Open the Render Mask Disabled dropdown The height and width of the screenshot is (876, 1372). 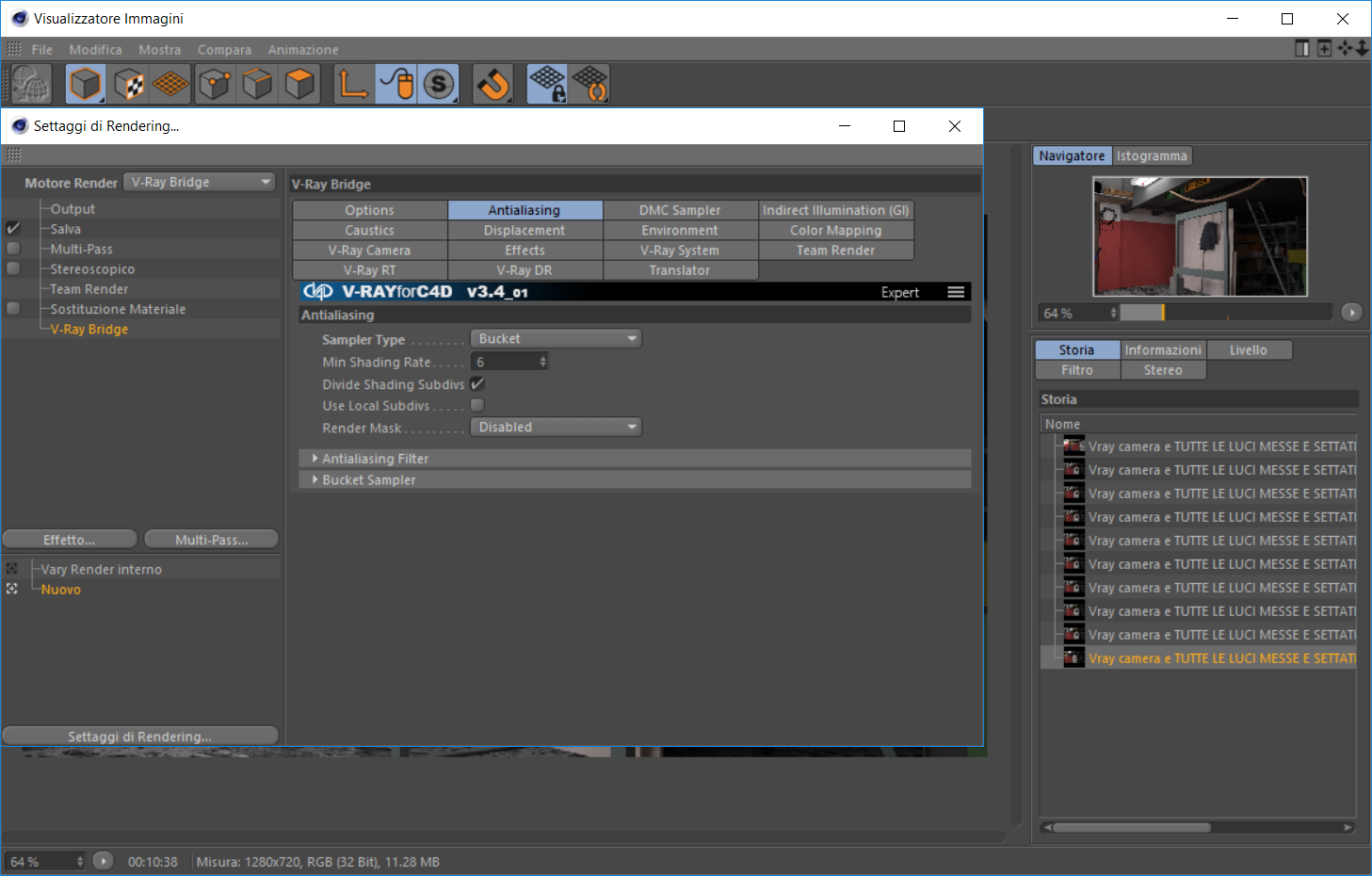click(556, 427)
